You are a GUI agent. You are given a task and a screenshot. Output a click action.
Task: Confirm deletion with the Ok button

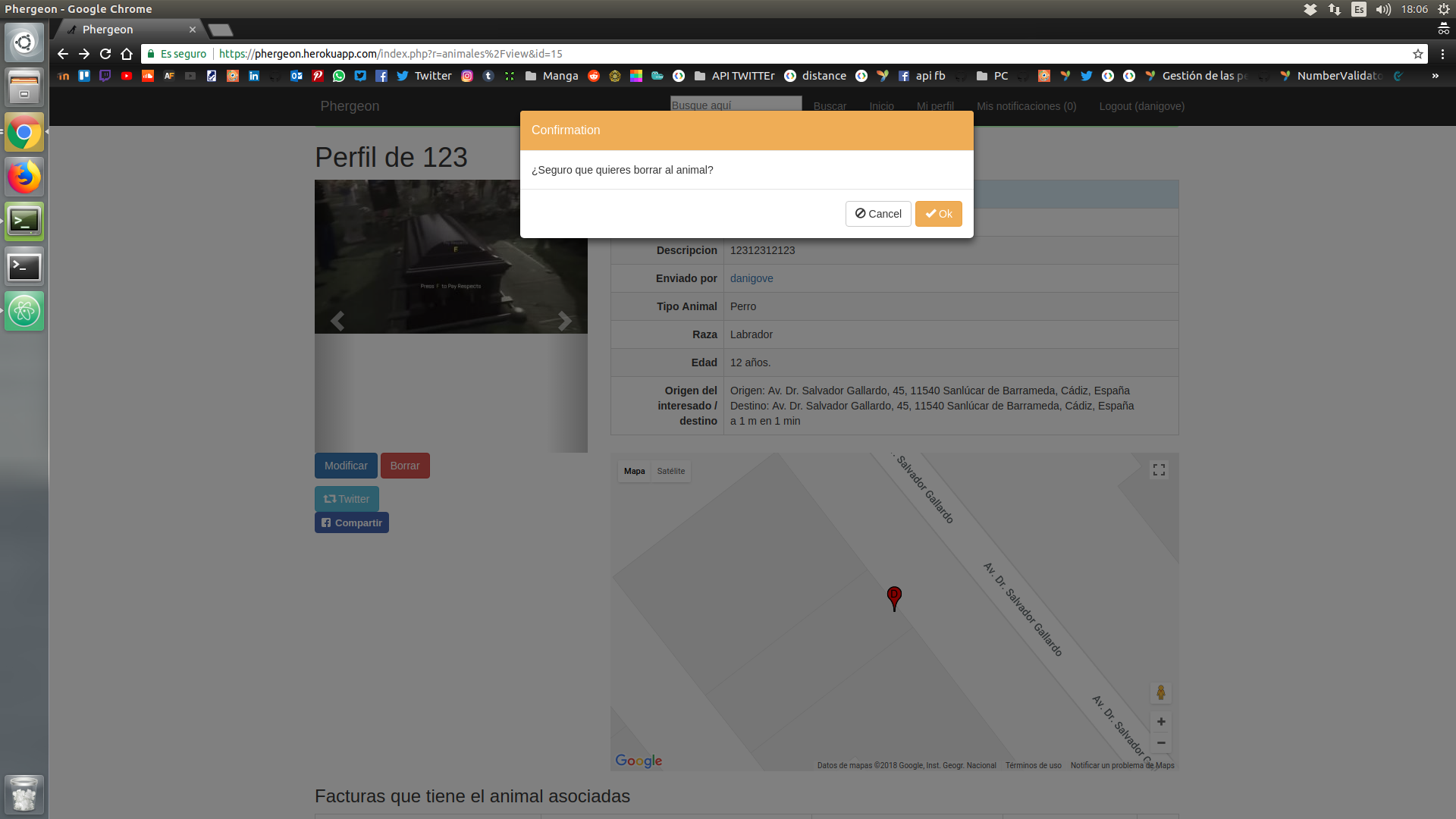point(938,214)
